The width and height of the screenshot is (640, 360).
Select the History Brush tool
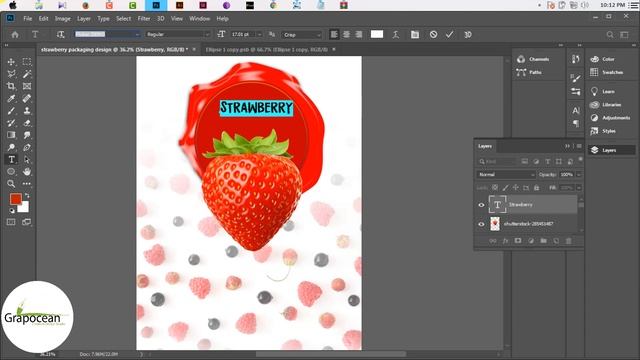coord(11,123)
